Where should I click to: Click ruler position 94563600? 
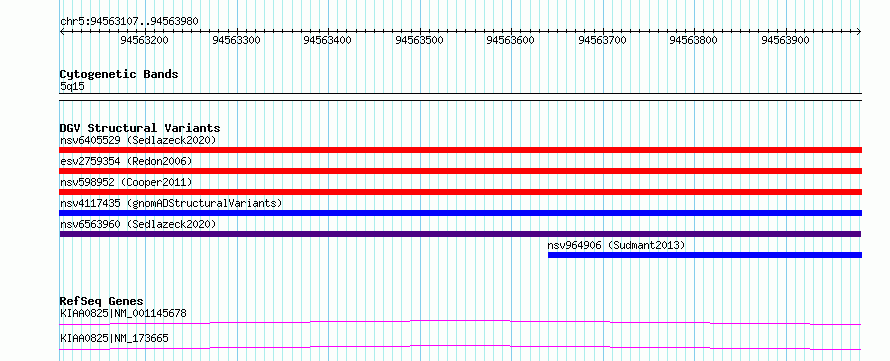tap(511, 40)
